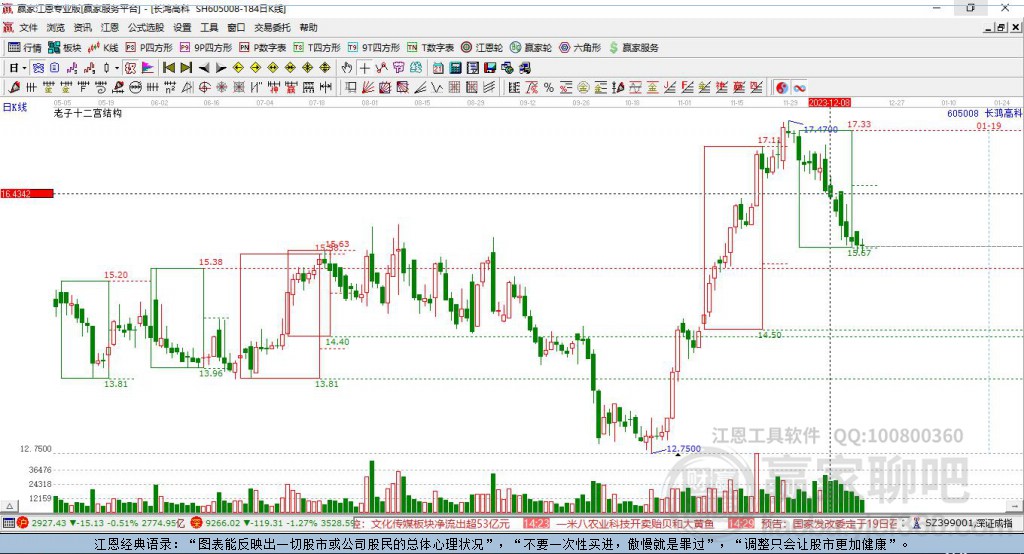
Task: Click the 文化传媒板块 news ticker item
Action: 441,523
